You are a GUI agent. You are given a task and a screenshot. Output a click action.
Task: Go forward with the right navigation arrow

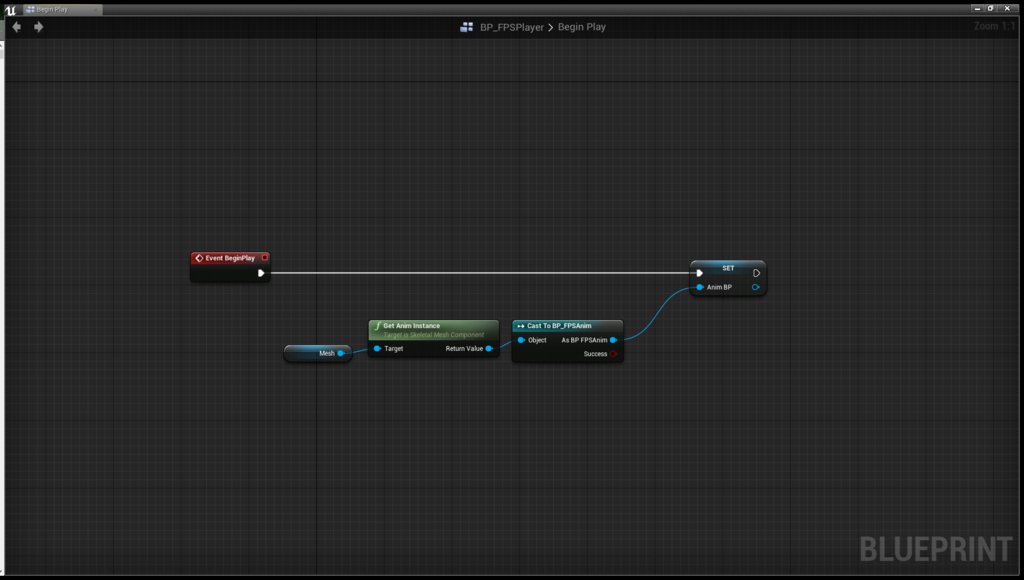pyautogui.click(x=39, y=27)
